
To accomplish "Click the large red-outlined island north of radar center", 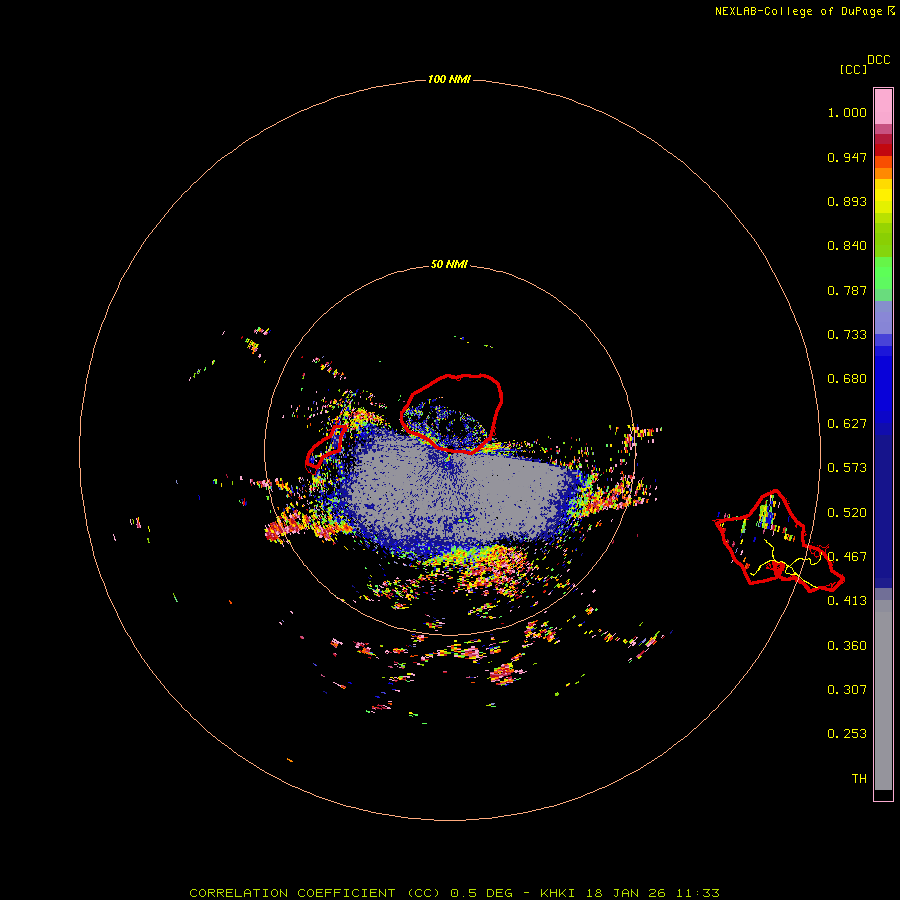I will coord(452,413).
